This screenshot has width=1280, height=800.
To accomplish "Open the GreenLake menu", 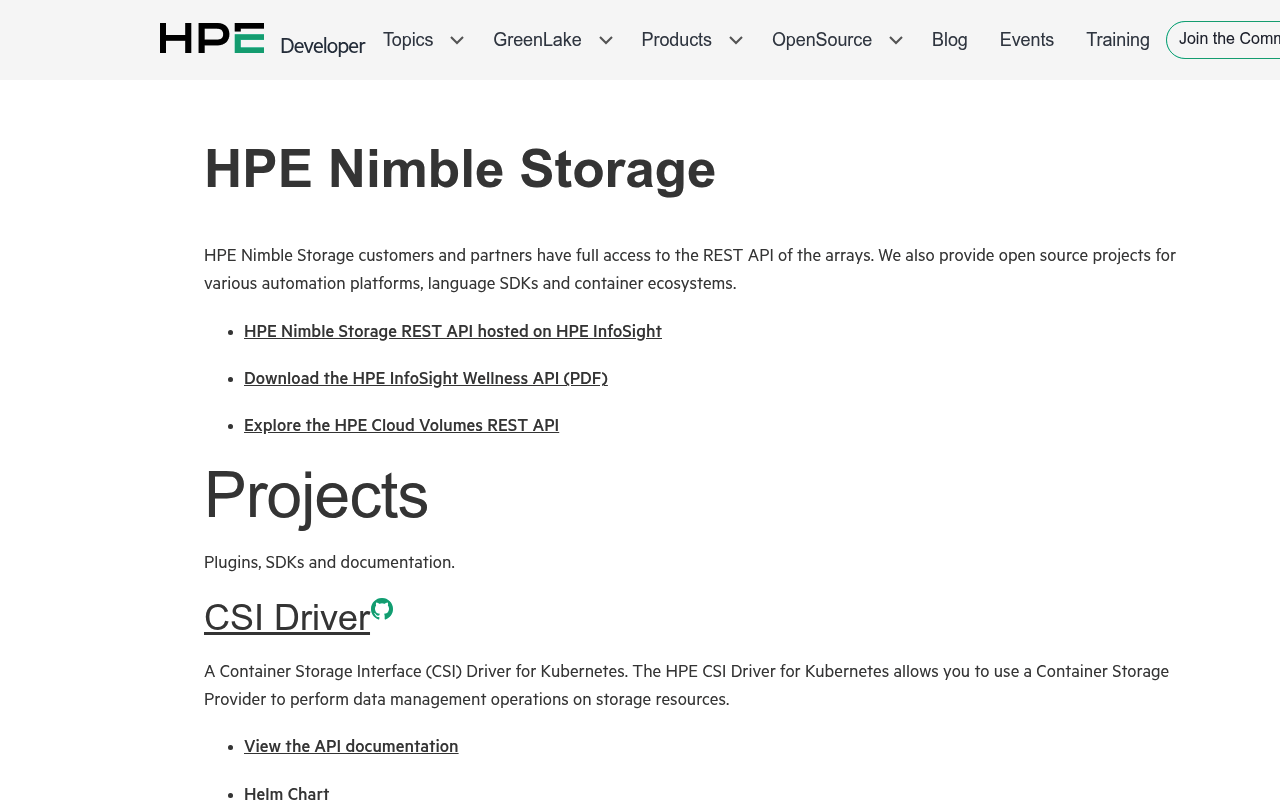I will 537,40.
